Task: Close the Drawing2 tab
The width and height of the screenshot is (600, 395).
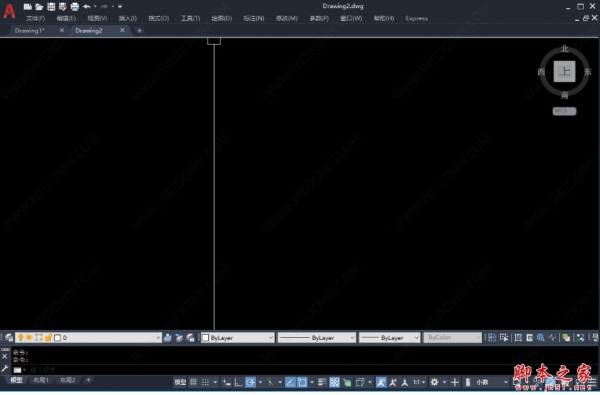Action: (x=122, y=30)
